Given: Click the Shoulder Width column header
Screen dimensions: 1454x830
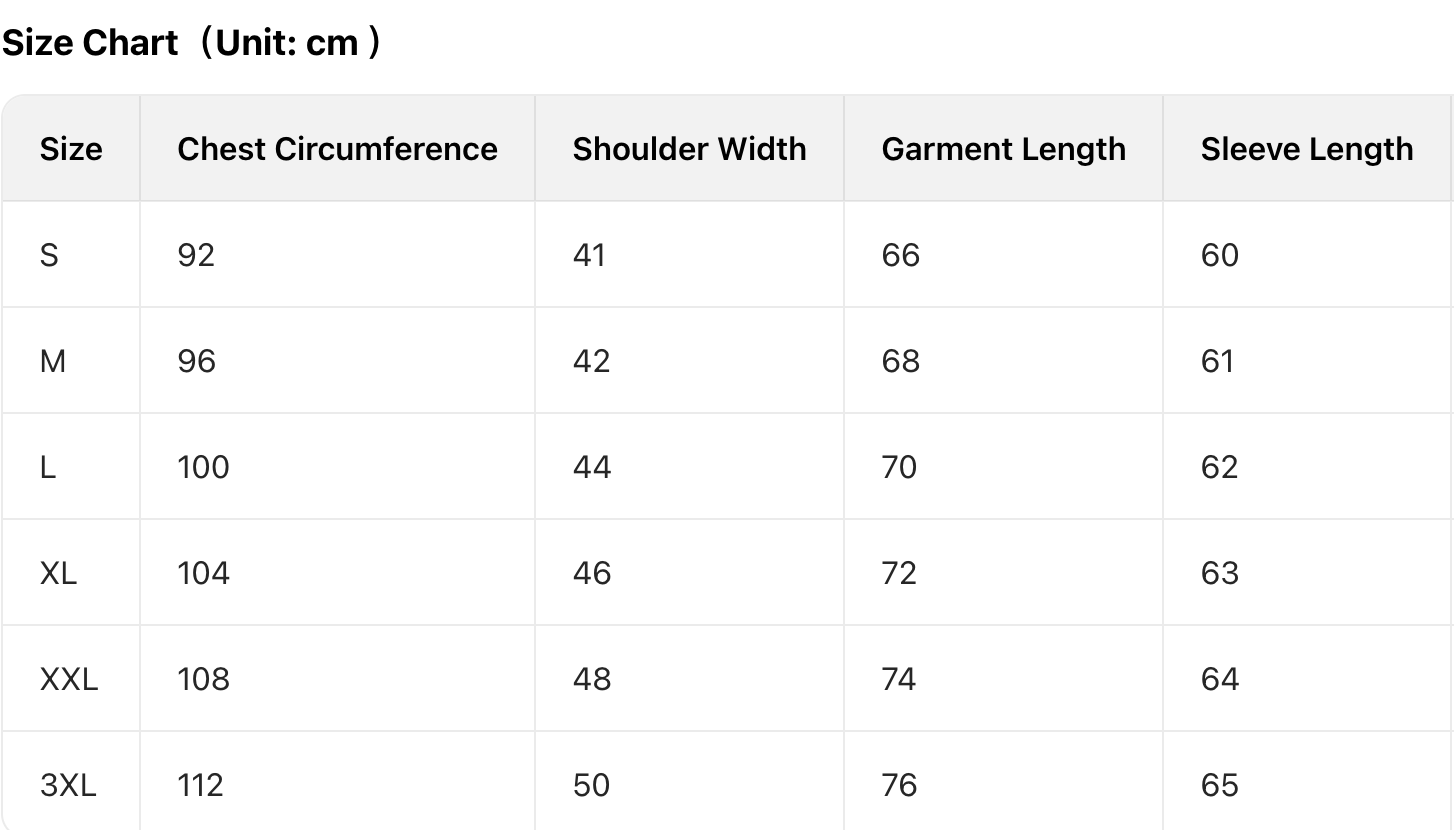Looking at the screenshot, I should pos(689,149).
